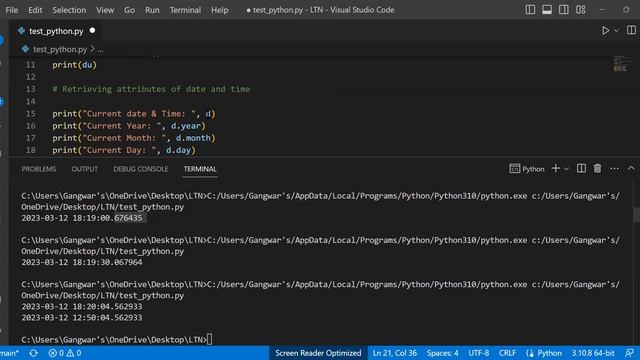Open the Help menu

(x=220, y=10)
